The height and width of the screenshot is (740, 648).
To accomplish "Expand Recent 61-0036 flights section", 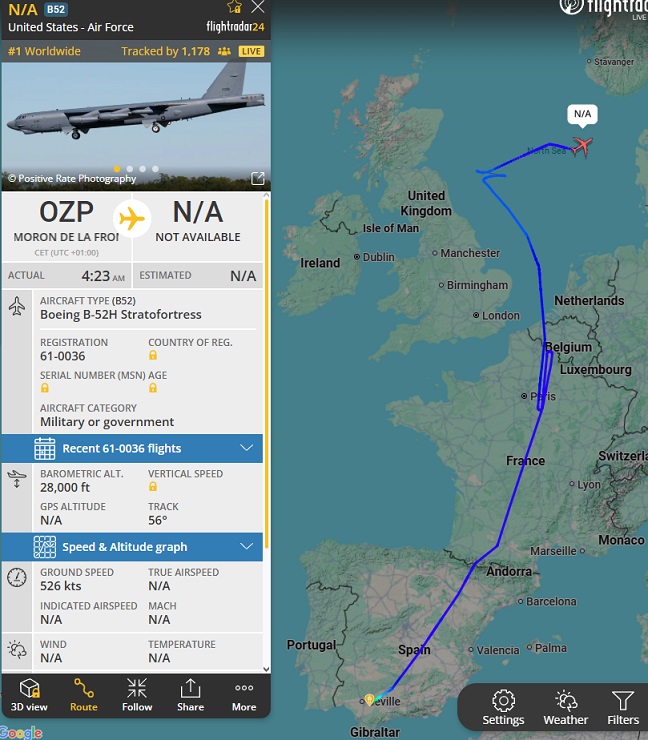I will 247,448.
